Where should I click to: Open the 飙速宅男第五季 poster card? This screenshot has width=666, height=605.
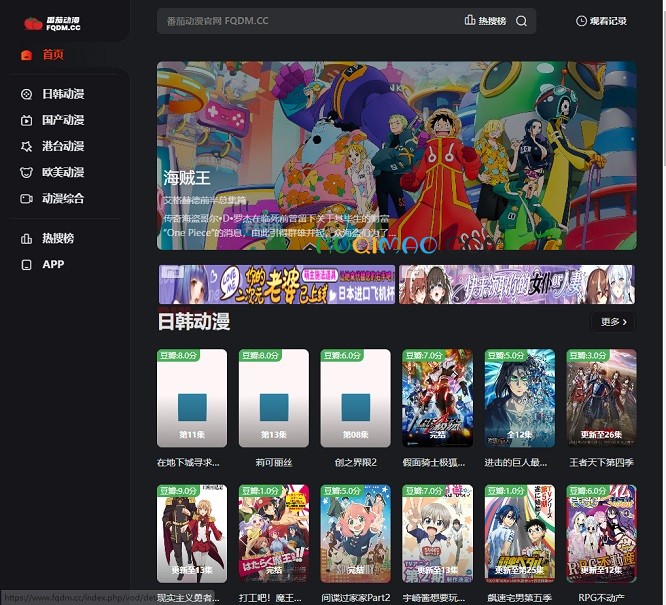[519, 534]
